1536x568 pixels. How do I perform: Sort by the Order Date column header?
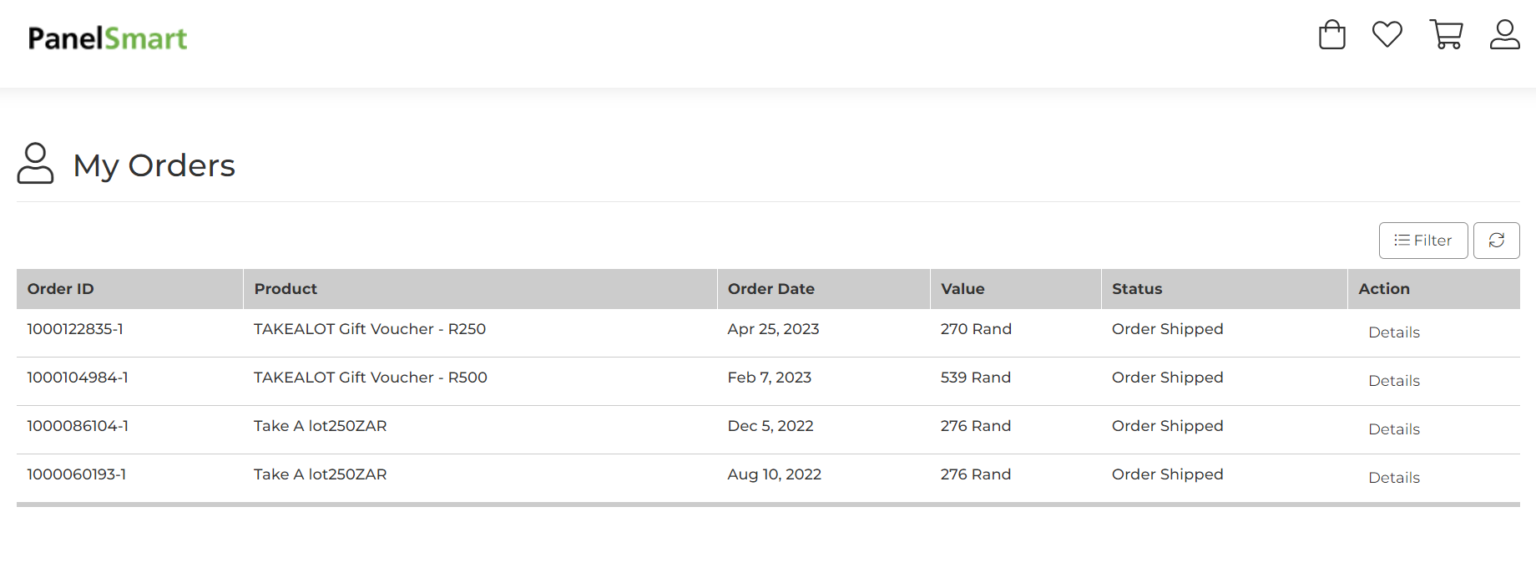[x=771, y=289]
